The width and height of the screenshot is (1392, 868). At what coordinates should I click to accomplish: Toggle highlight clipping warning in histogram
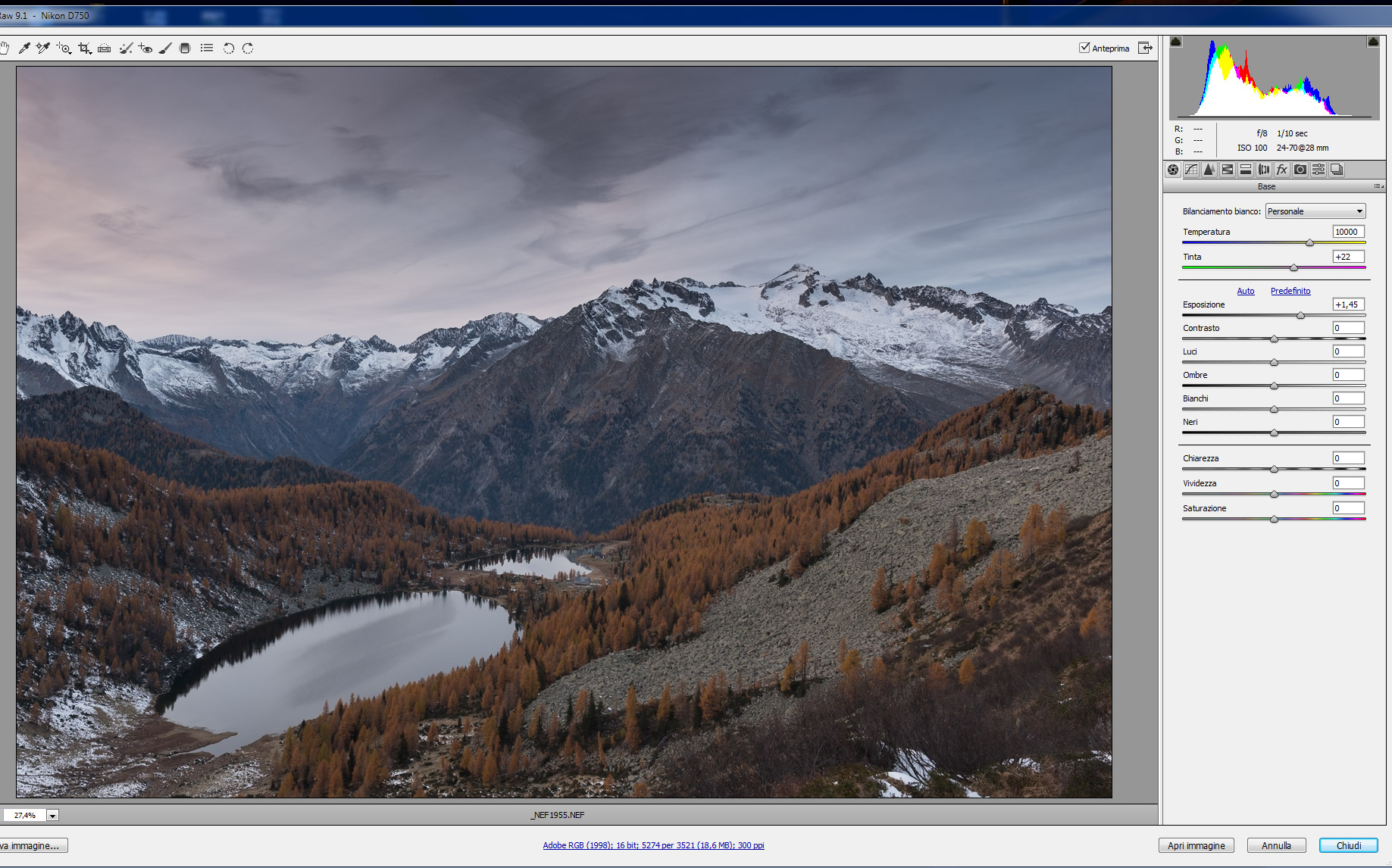pyautogui.click(x=1373, y=42)
